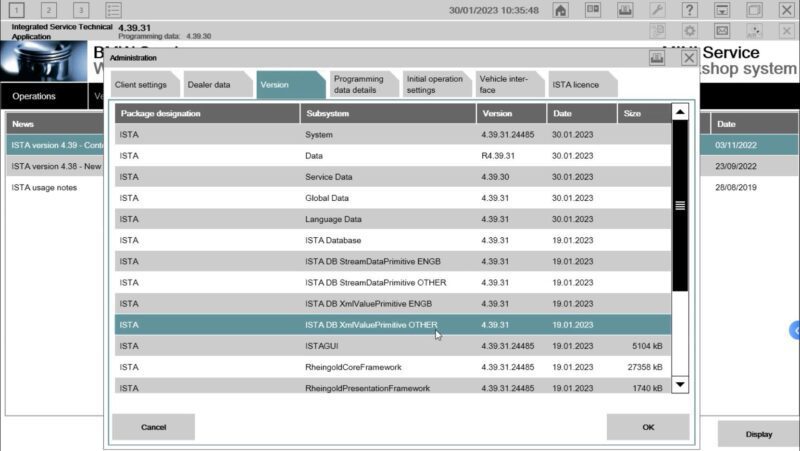The image size is (800, 451).
Task: Click the session 3 icon in top bar
Action: point(81,10)
